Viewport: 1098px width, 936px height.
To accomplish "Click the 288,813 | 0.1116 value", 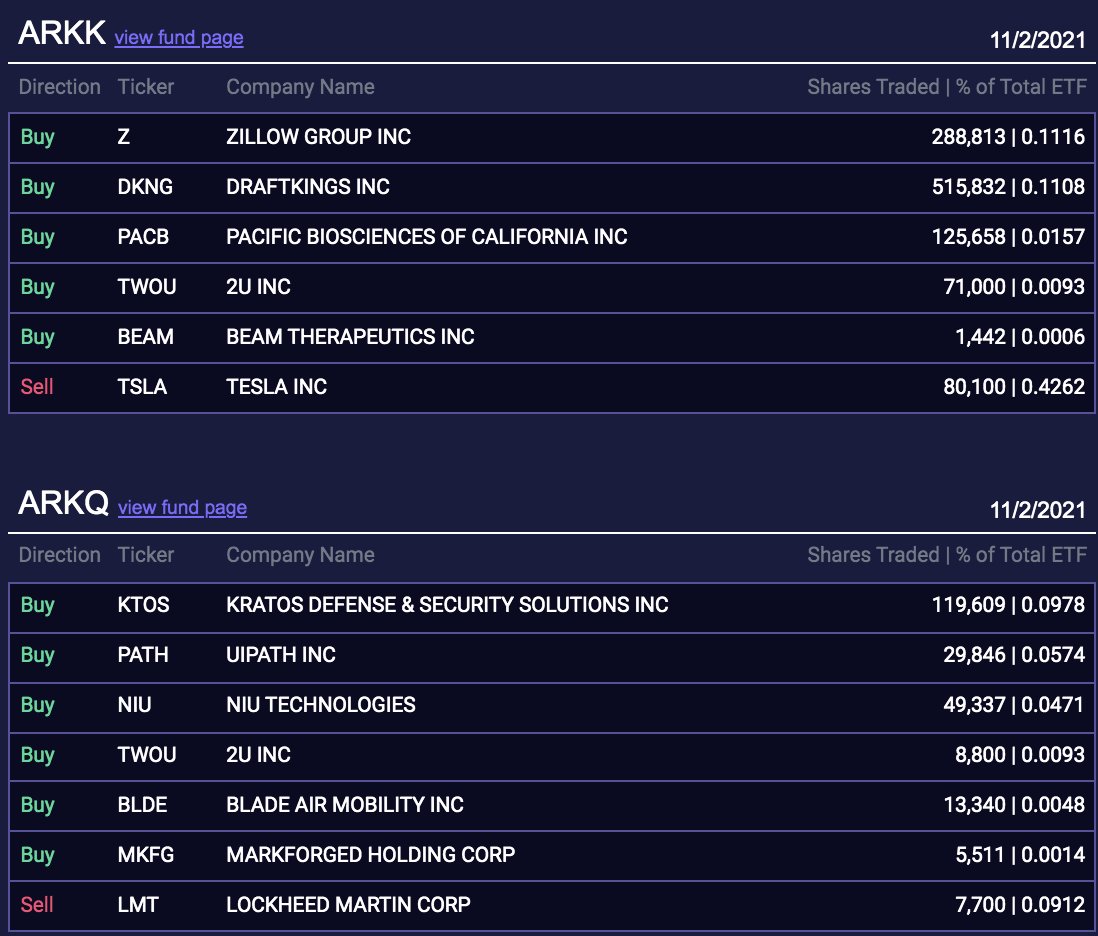I will coord(1008,137).
